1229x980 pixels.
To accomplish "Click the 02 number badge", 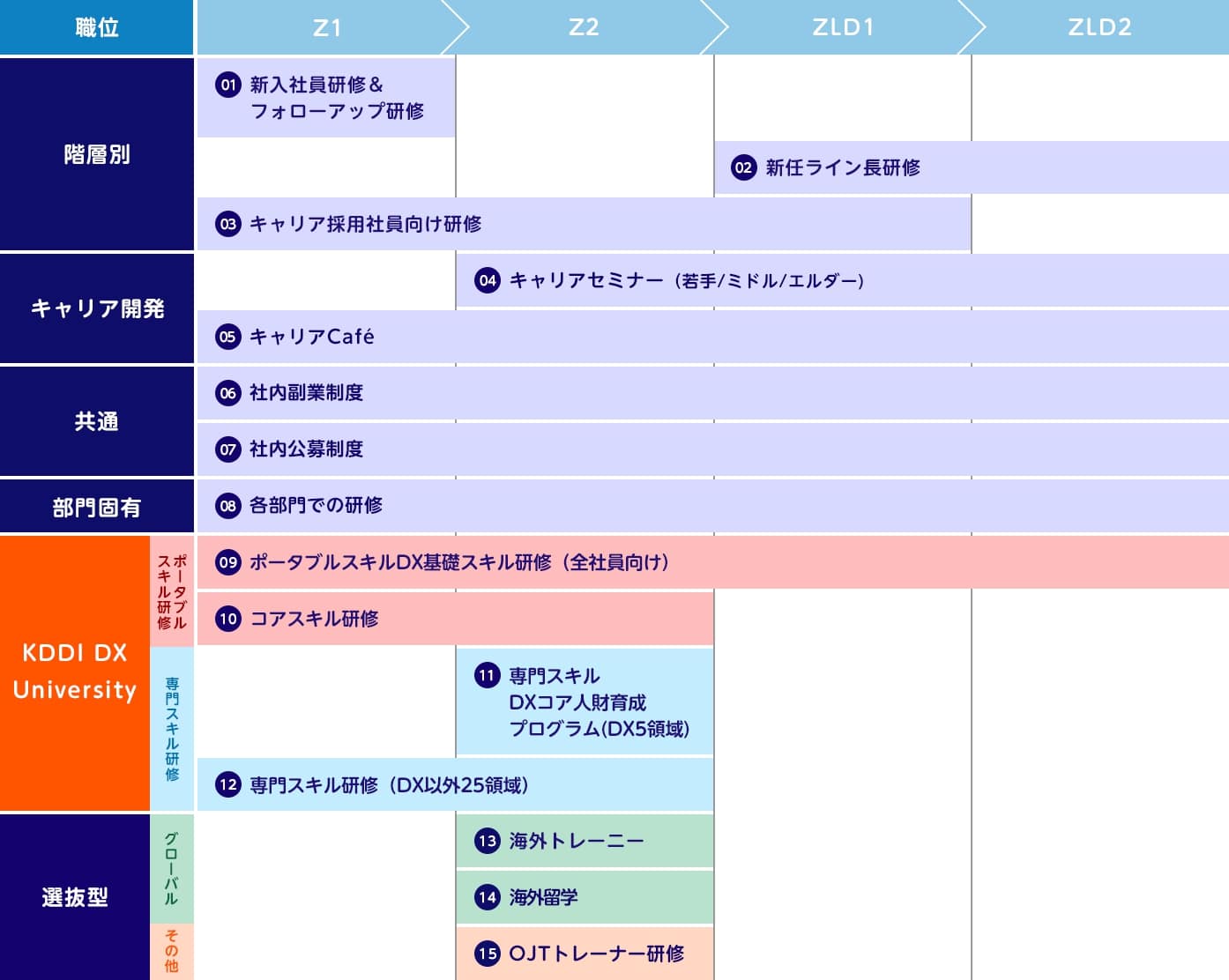I will pyautogui.click(x=744, y=167).
